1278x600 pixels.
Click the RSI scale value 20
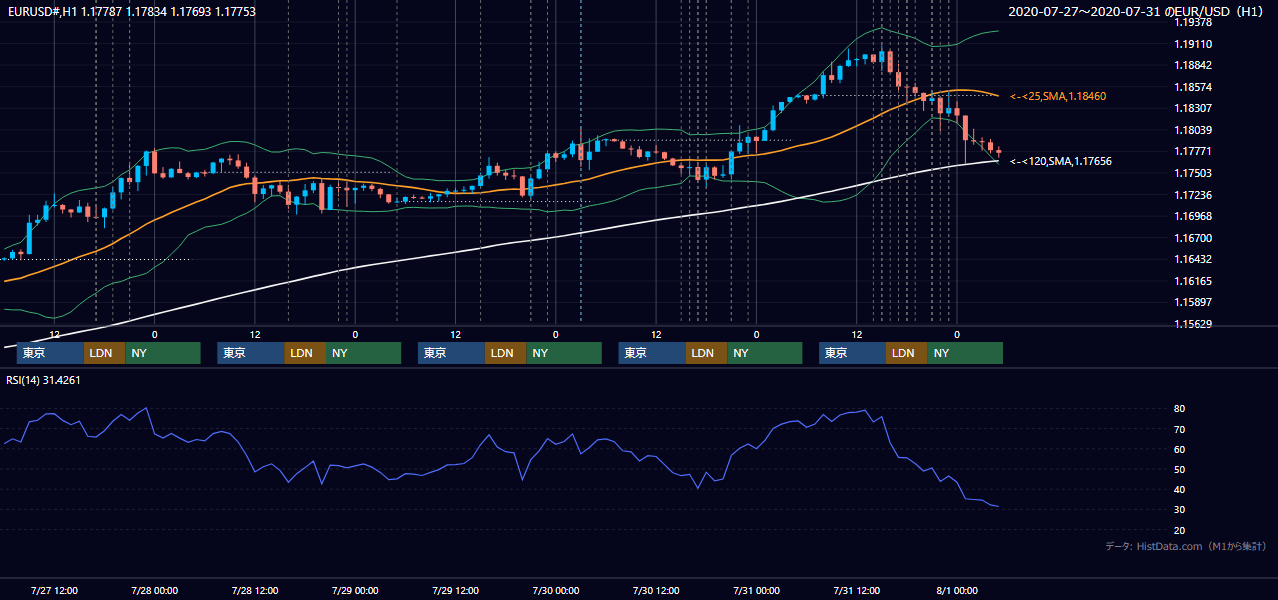[1179, 530]
